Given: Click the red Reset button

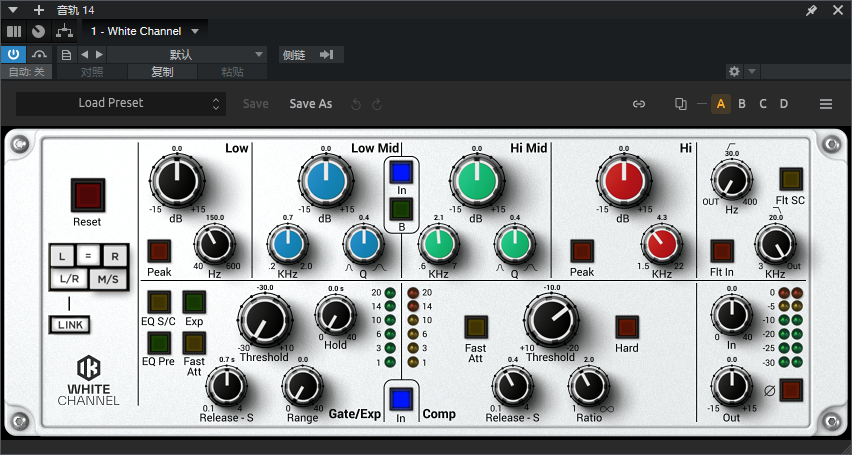Looking at the screenshot, I should click(x=87, y=195).
